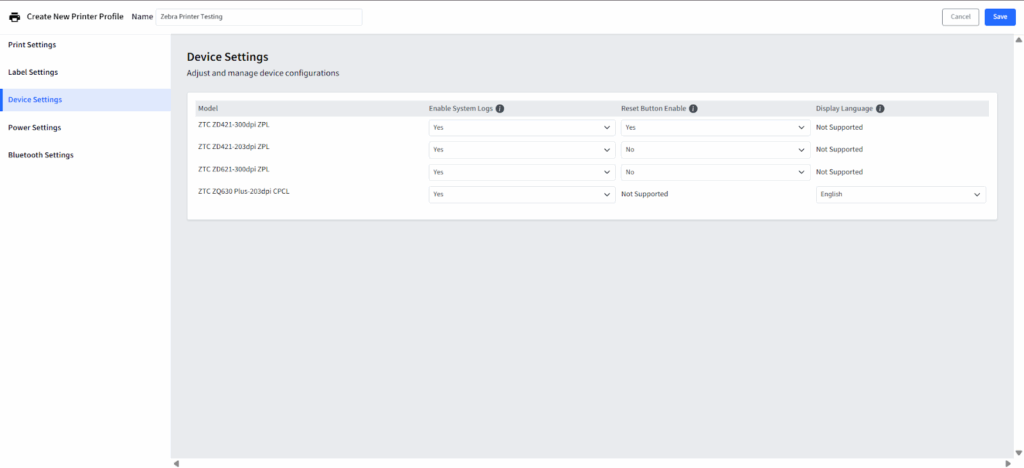Click the Cancel button

click(x=960, y=17)
